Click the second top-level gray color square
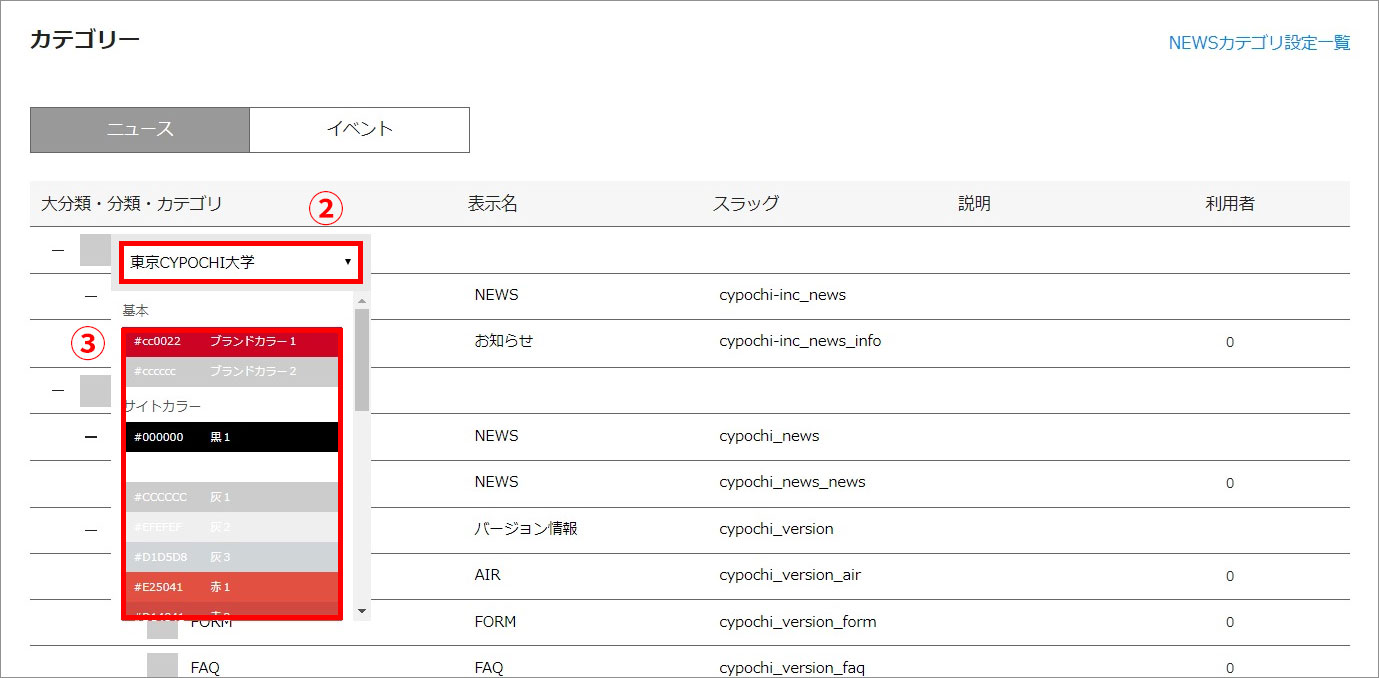This screenshot has width=1379, height=678. point(95,390)
